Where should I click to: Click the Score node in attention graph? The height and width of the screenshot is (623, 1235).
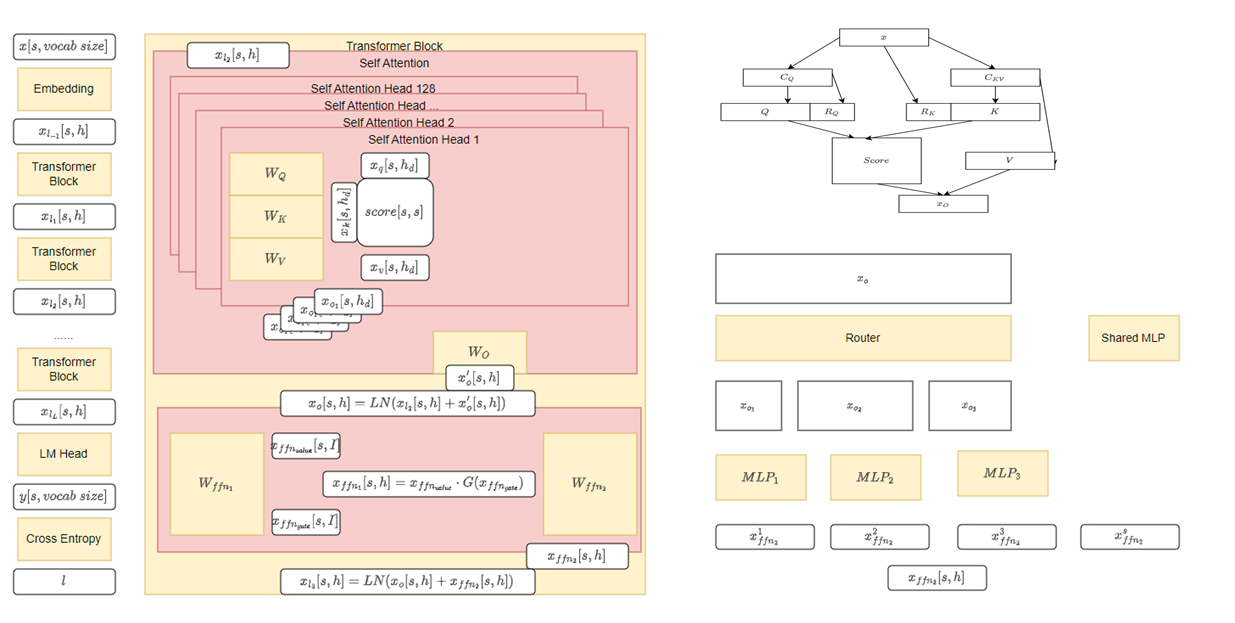click(x=876, y=161)
